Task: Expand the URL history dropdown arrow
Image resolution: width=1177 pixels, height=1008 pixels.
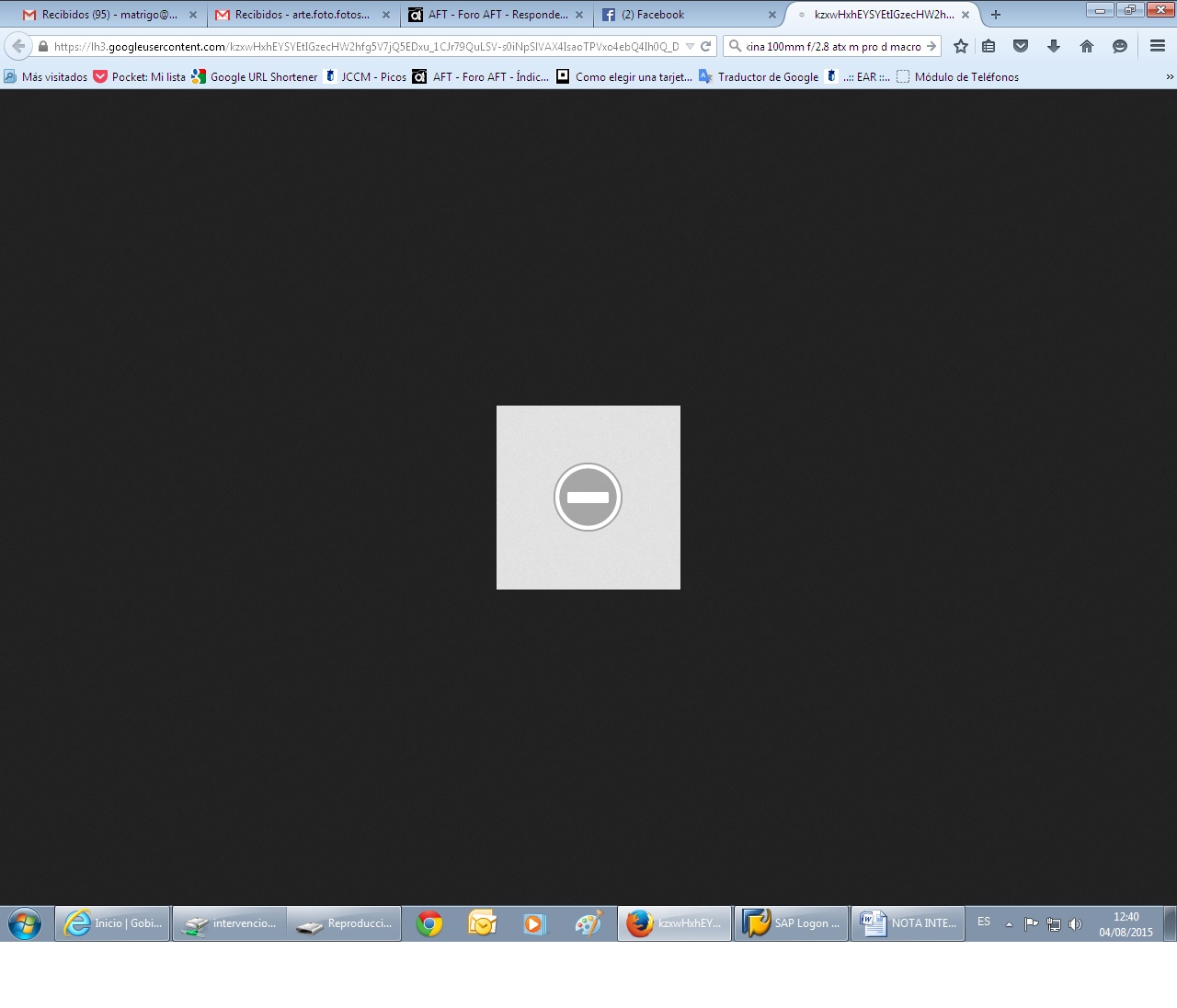Action: click(x=690, y=46)
